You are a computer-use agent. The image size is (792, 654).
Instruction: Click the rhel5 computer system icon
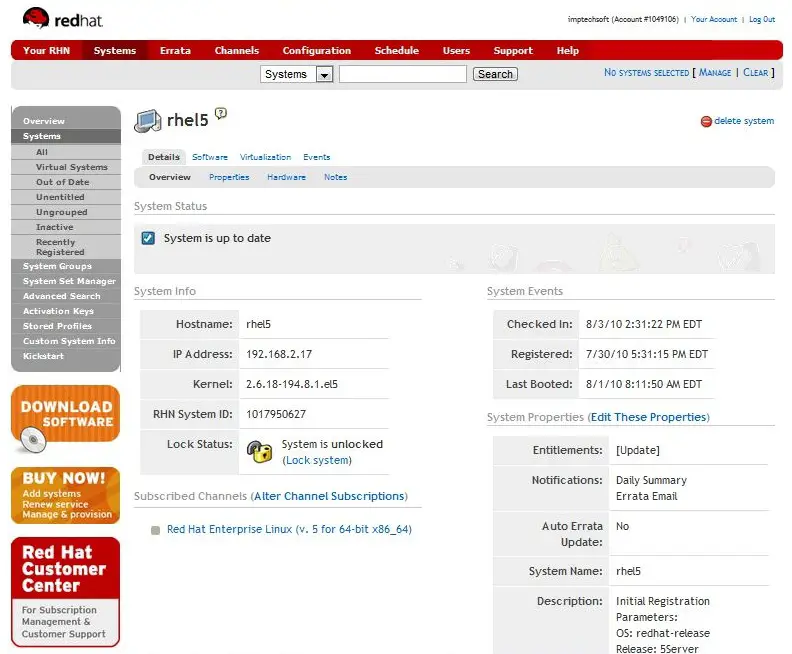tap(148, 121)
